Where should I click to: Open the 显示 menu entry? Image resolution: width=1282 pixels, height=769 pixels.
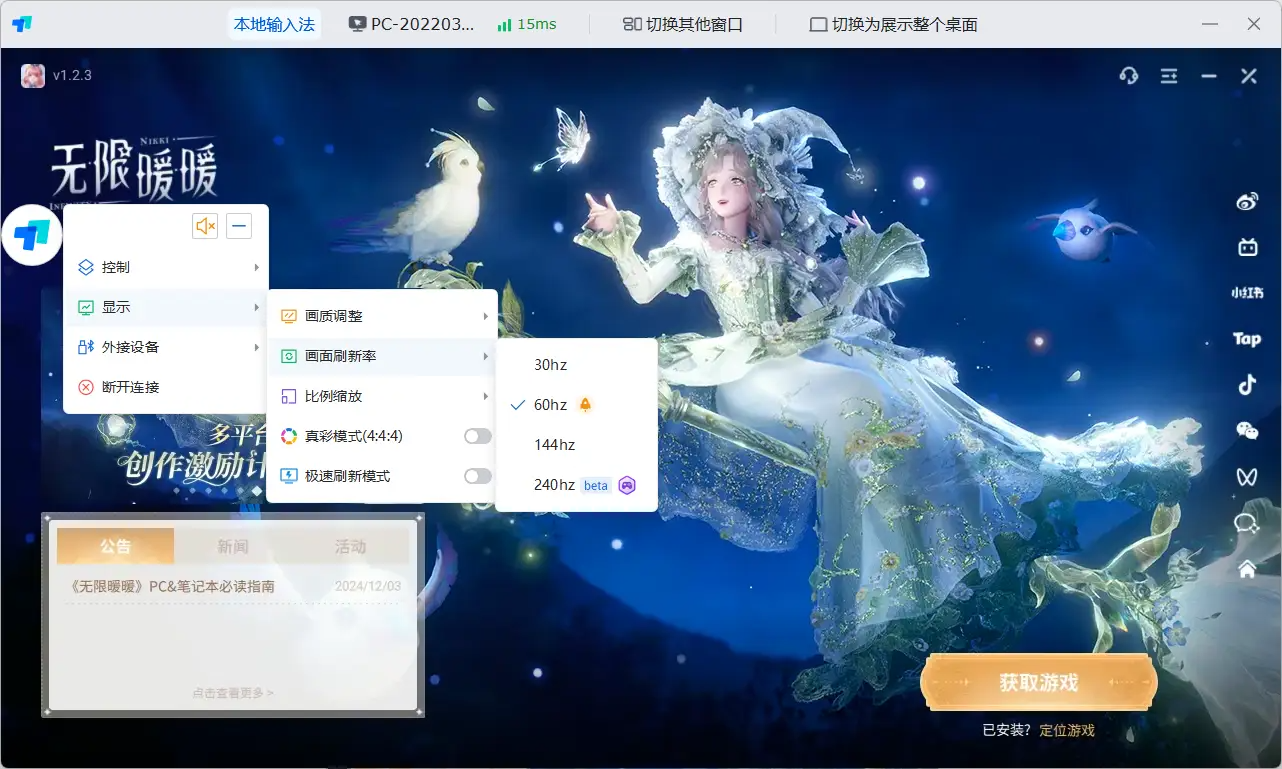point(166,307)
